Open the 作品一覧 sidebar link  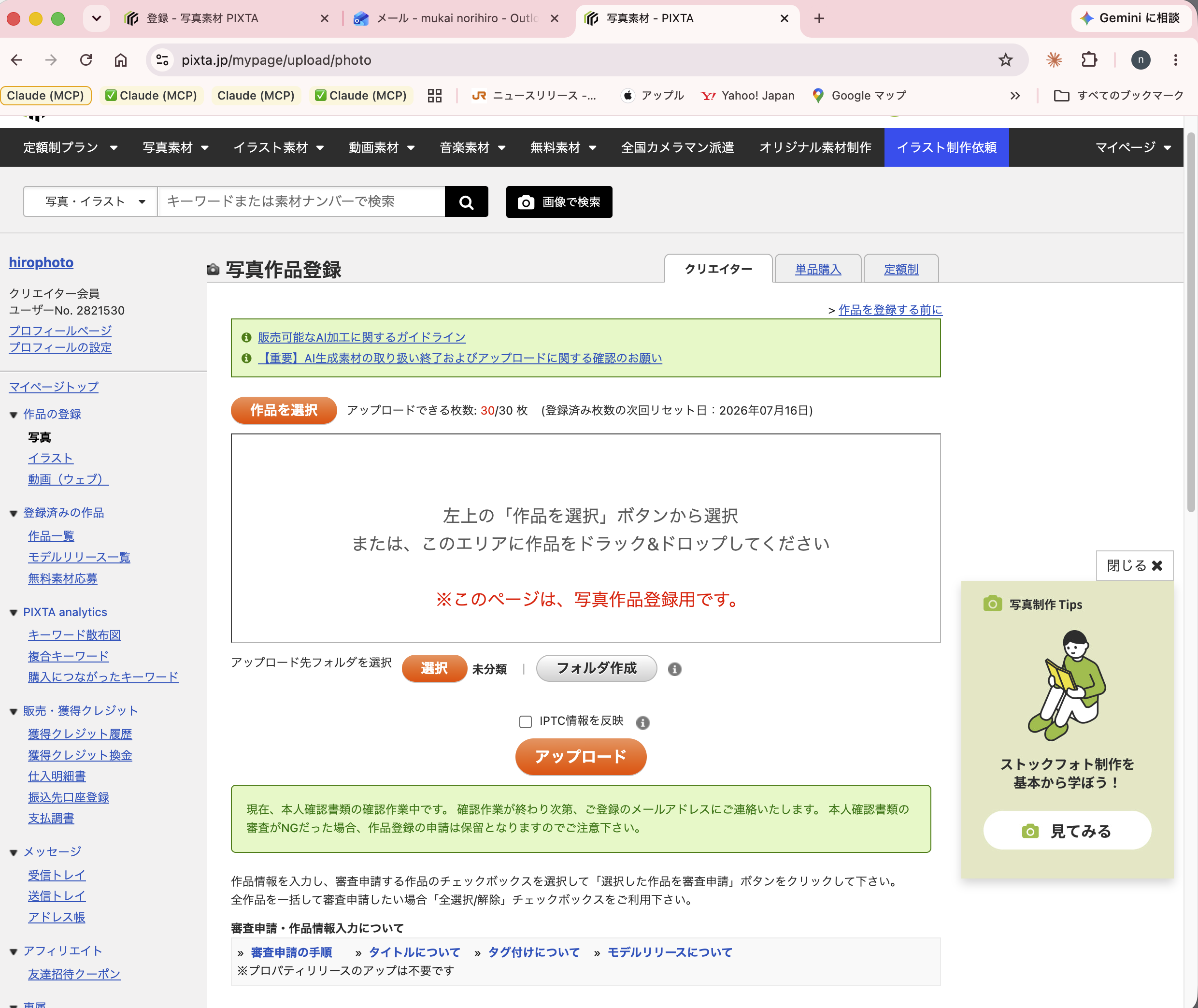[x=51, y=536]
